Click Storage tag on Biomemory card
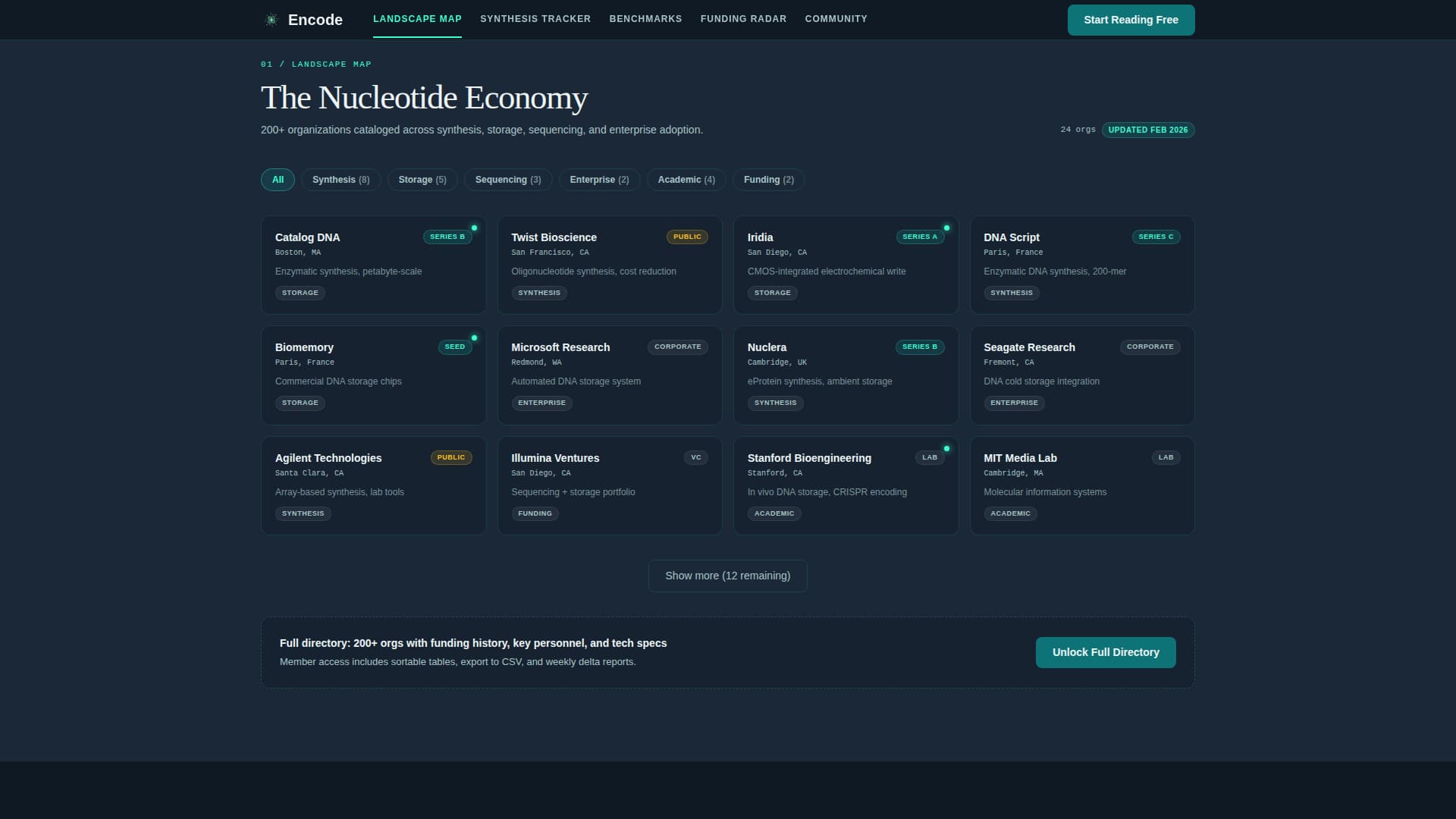The width and height of the screenshot is (1456, 819). 300,403
